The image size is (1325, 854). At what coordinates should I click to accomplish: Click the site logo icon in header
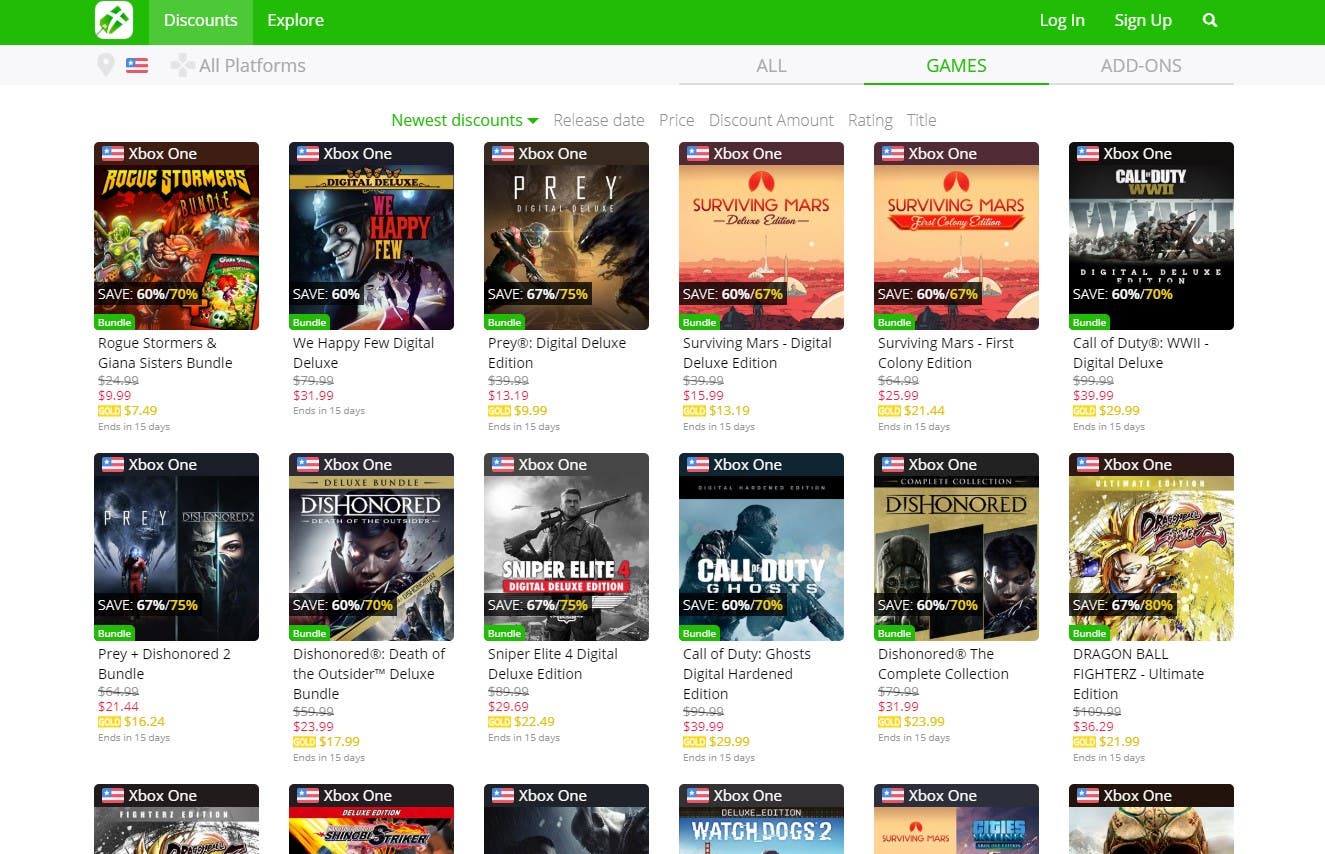tap(114, 20)
